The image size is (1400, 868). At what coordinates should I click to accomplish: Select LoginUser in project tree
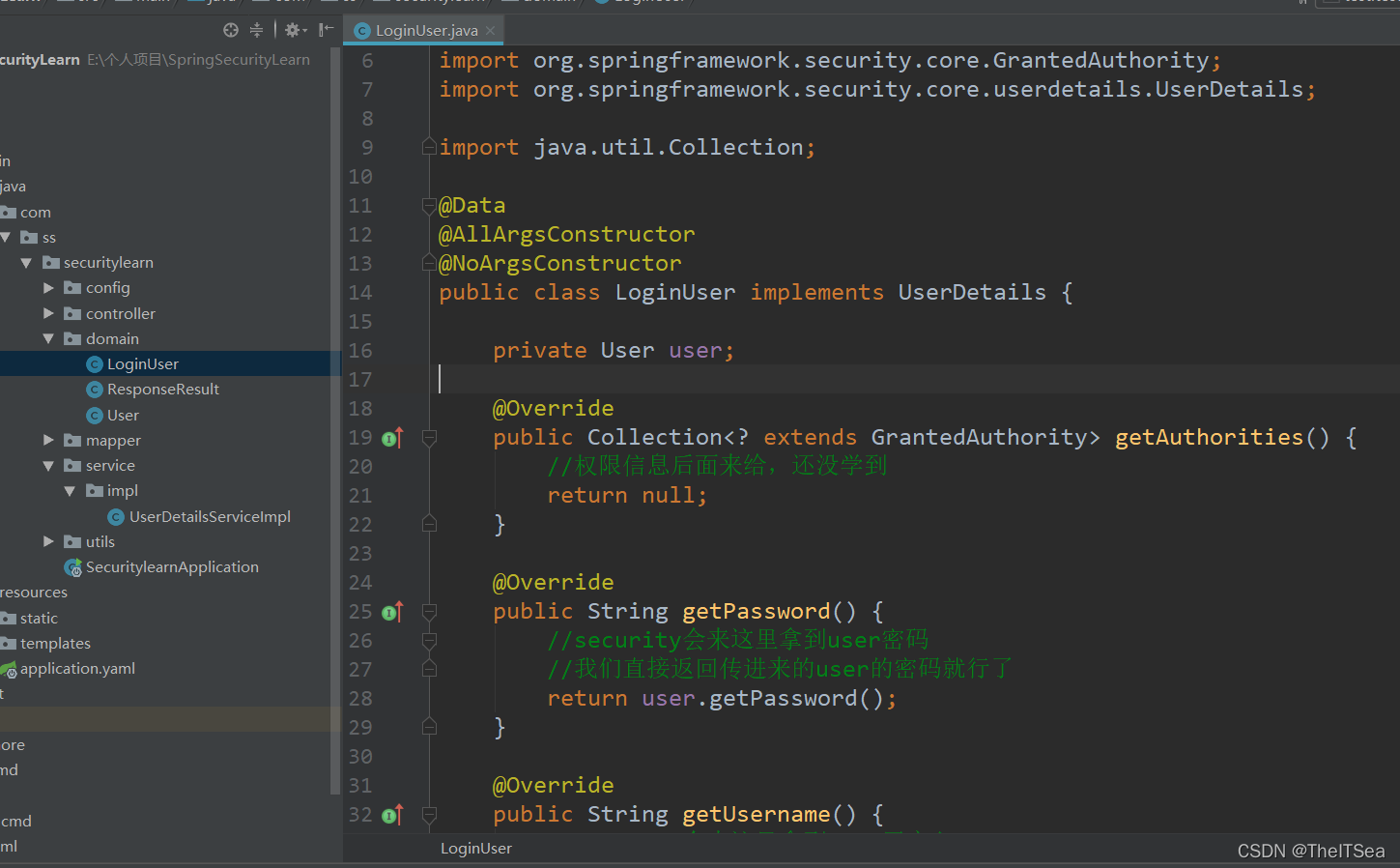(143, 364)
